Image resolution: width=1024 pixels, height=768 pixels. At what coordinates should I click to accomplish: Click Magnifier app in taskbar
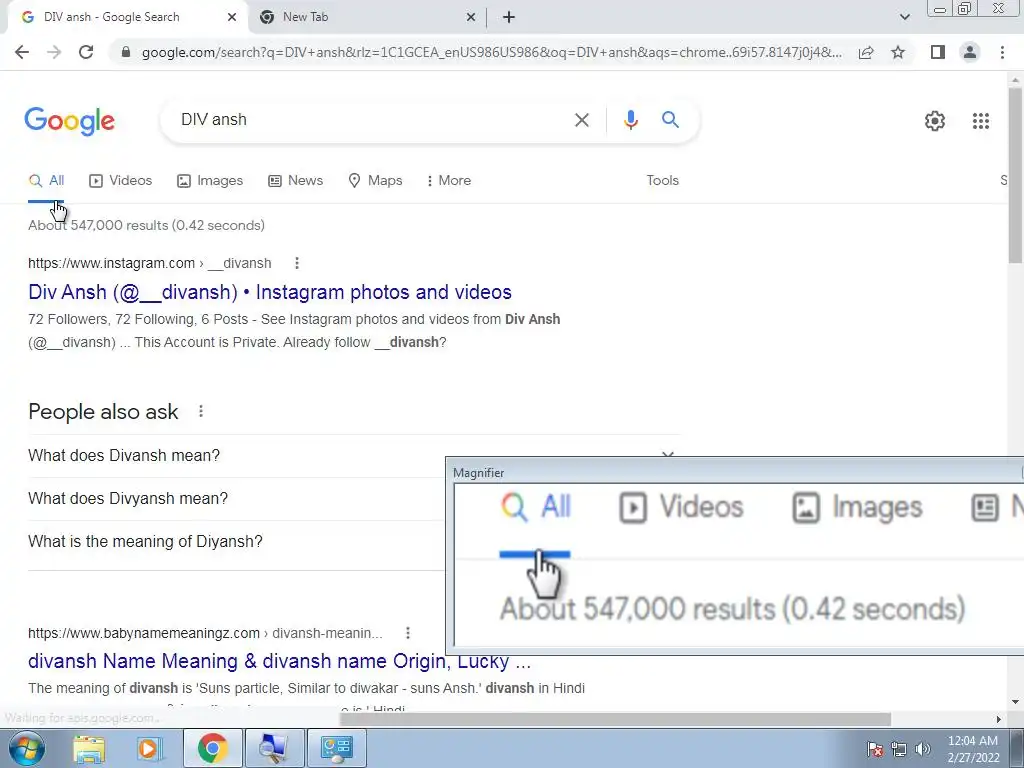273,748
